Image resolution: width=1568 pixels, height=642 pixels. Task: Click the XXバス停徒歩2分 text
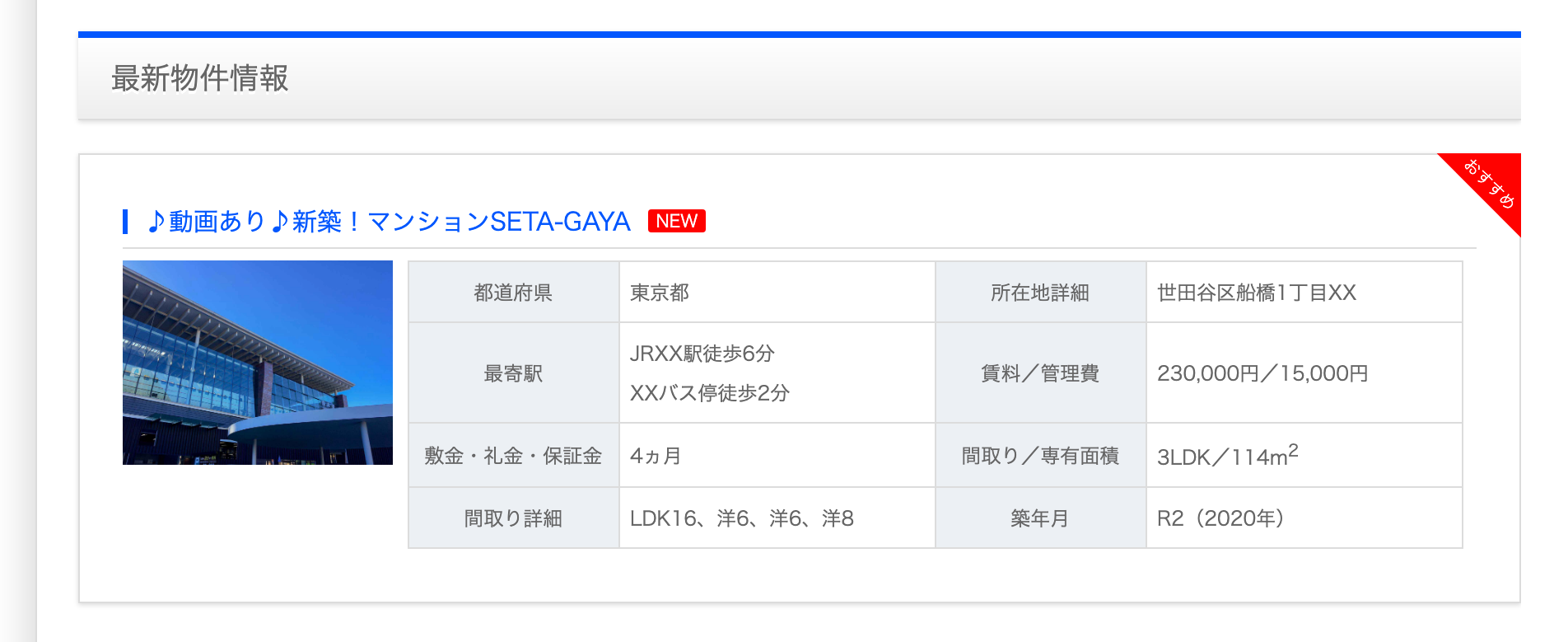(x=710, y=393)
